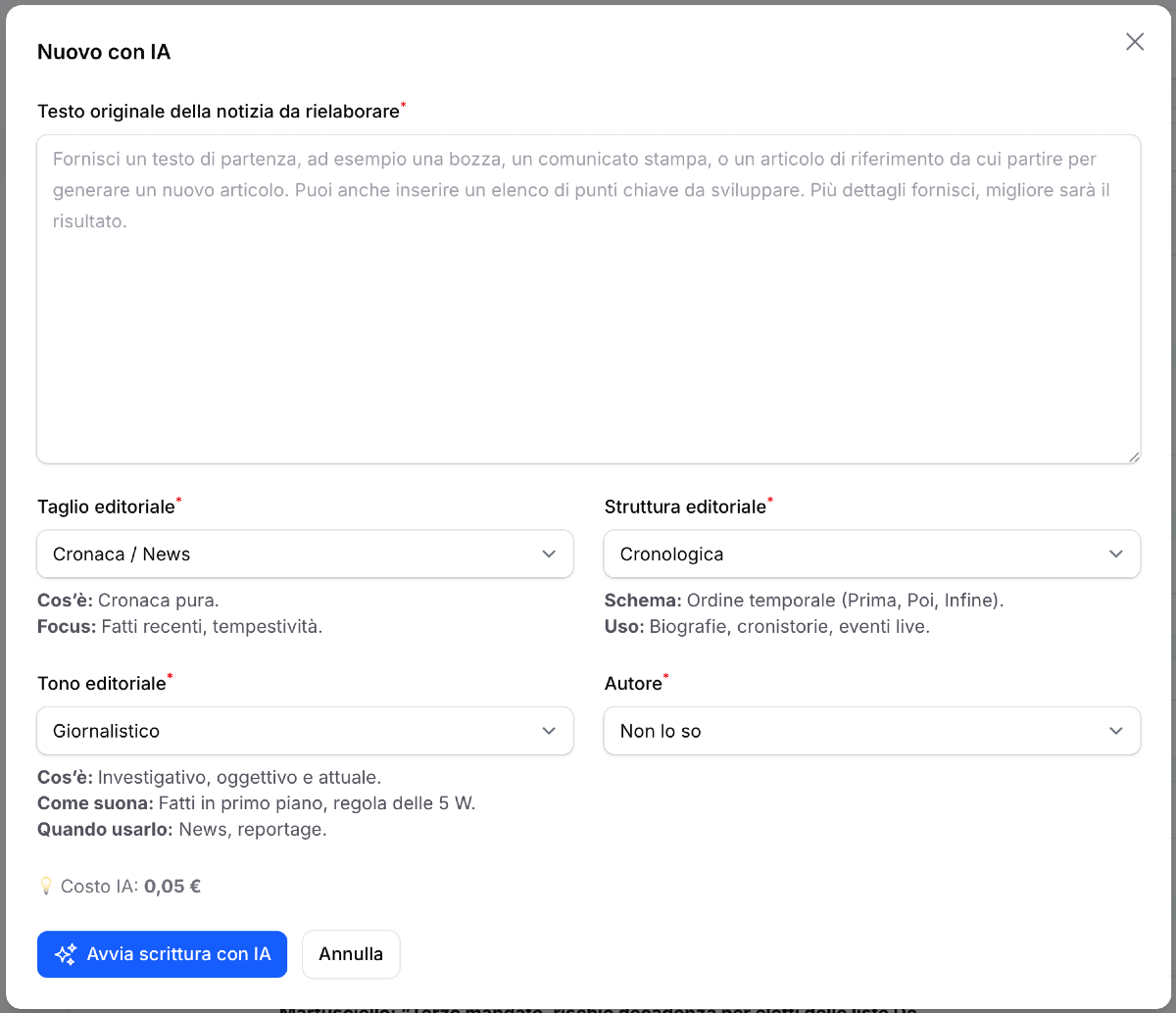This screenshot has height=1013, width=1176.
Task: Click the Testo originale della notizia label
Action: (218, 112)
